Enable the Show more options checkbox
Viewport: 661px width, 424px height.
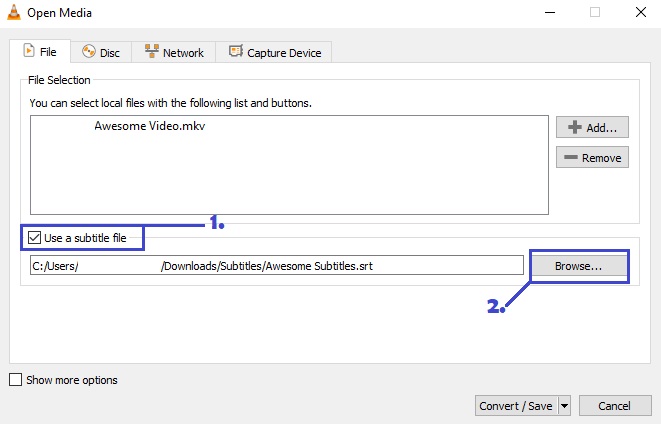16,380
